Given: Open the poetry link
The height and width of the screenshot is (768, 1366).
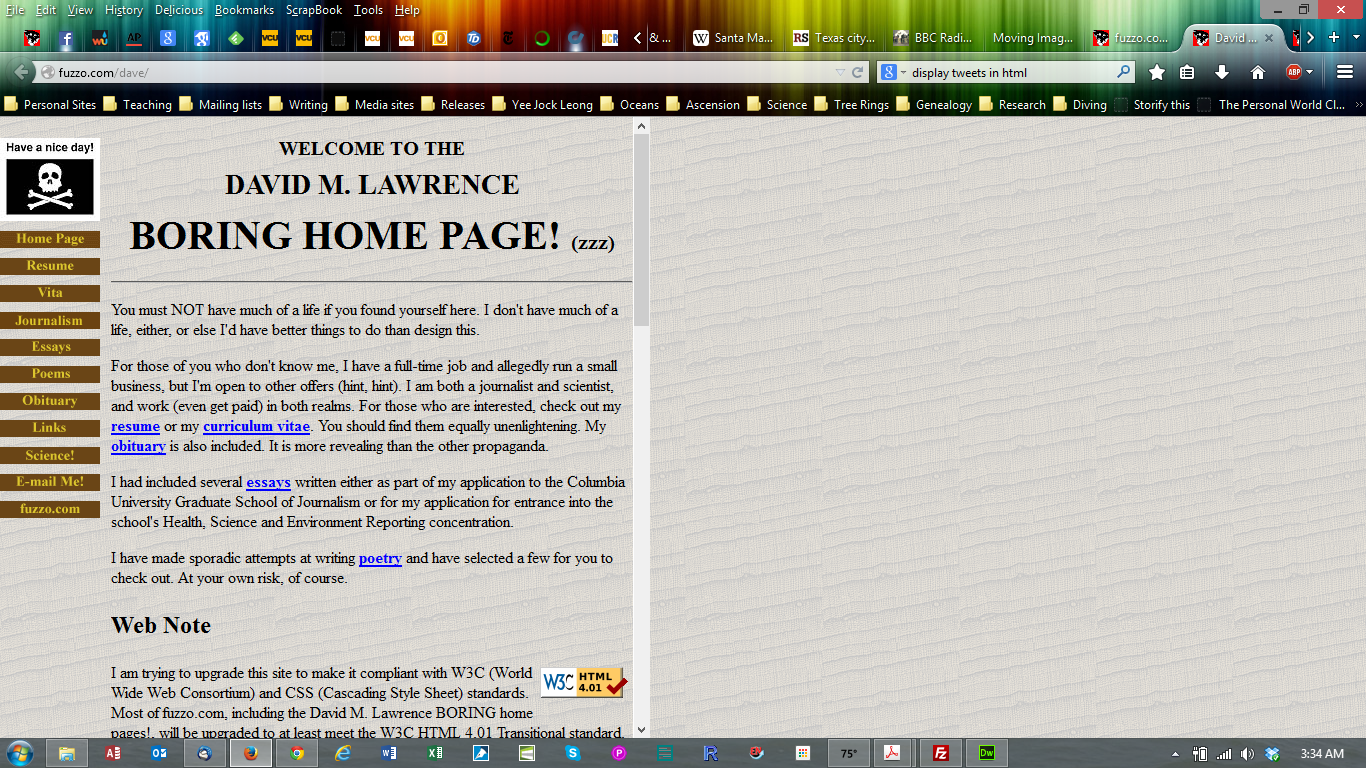Looking at the screenshot, I should (x=380, y=558).
